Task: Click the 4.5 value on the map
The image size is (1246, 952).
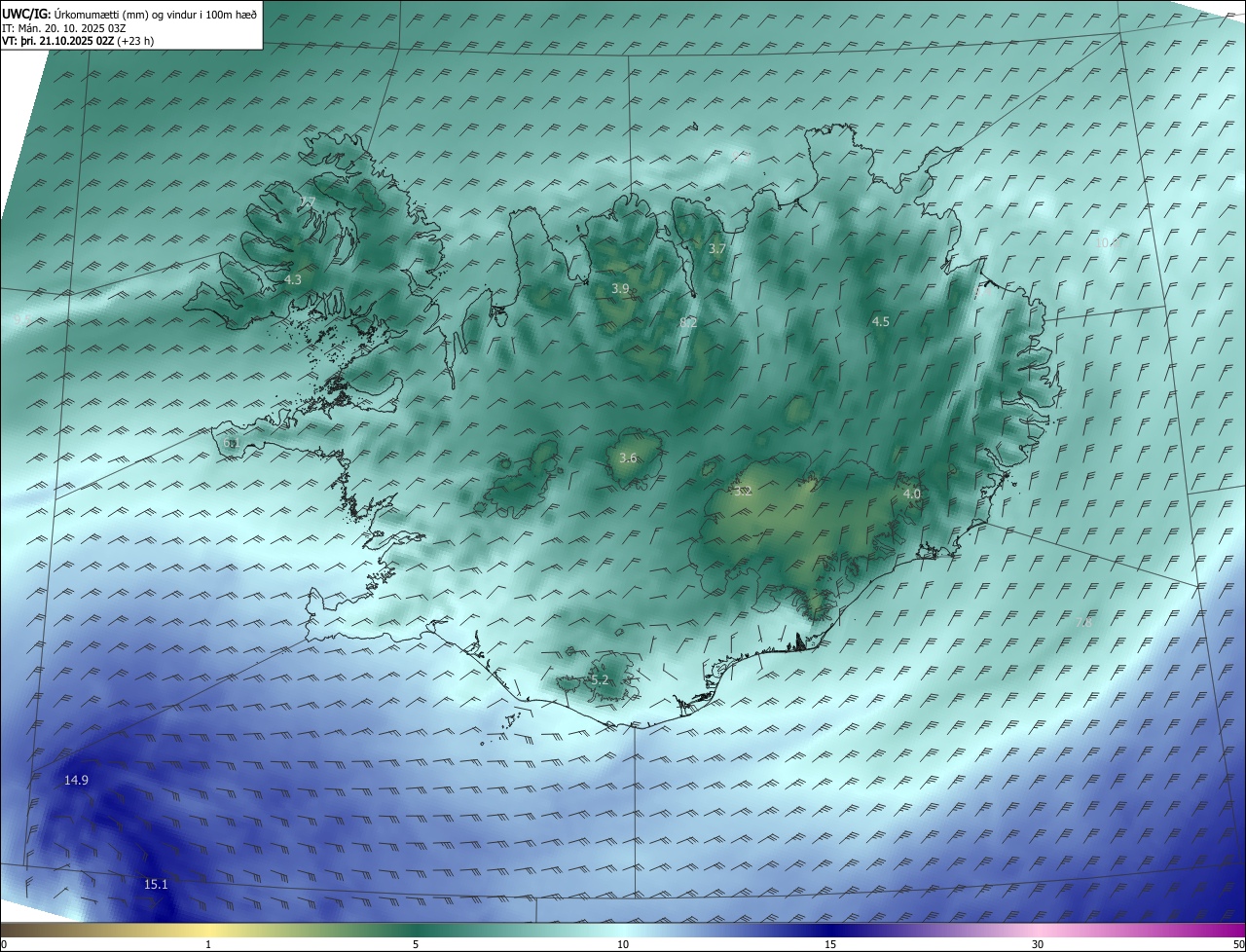Action: [x=880, y=322]
